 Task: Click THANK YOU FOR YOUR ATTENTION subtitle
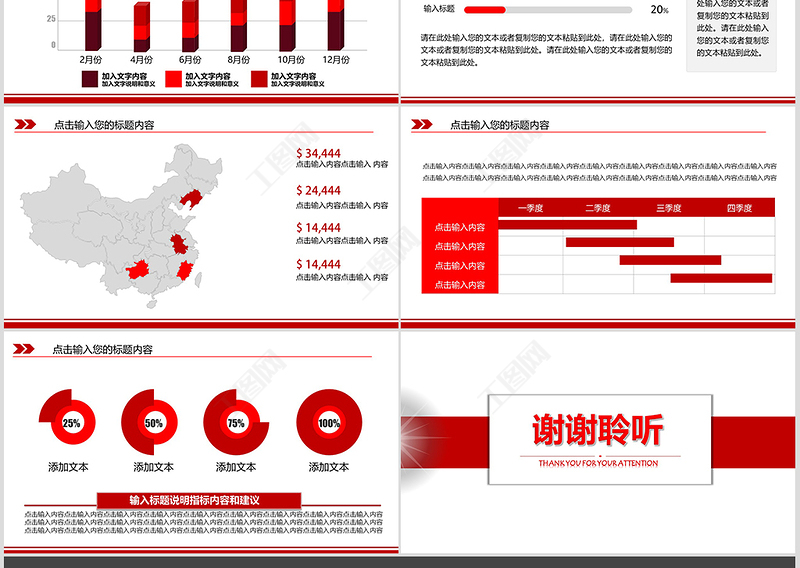[x=598, y=463]
